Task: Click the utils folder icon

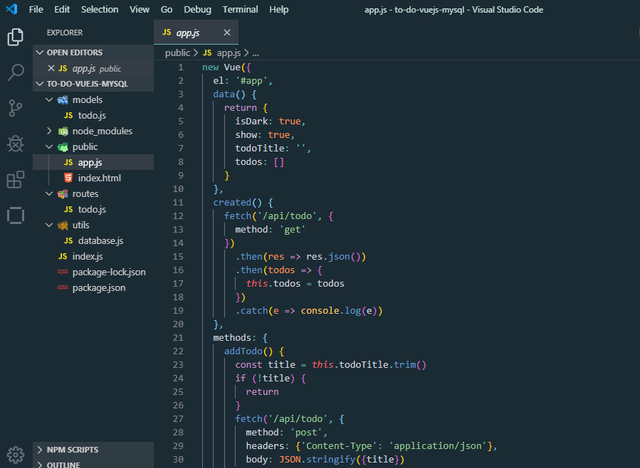Action: (63, 225)
